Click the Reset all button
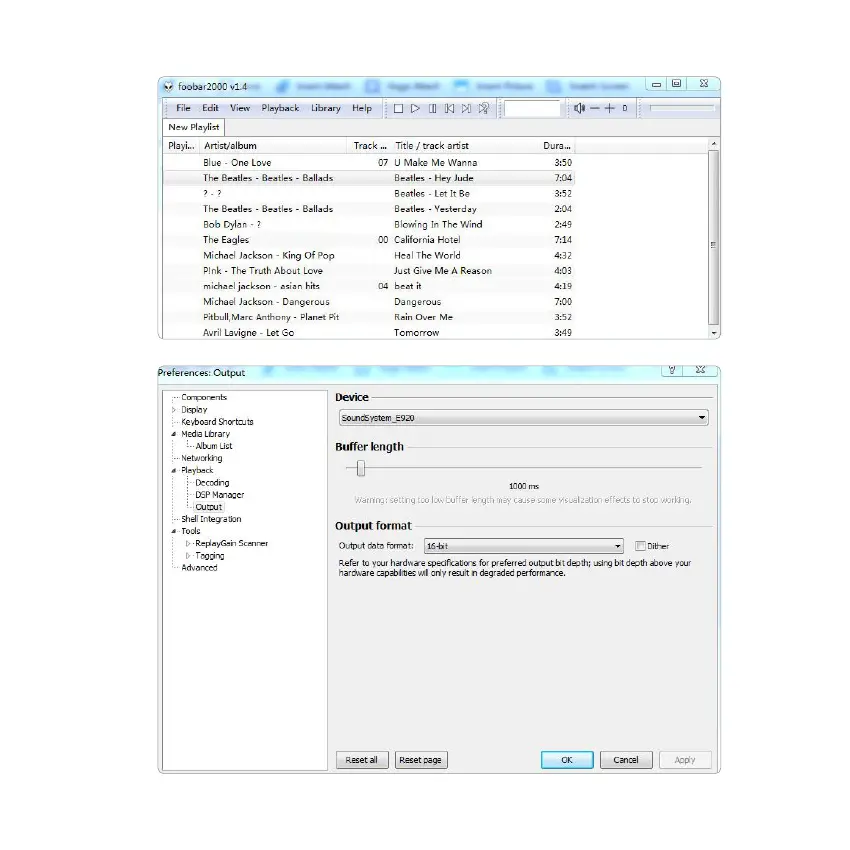850x850 pixels. pyautogui.click(x=362, y=760)
